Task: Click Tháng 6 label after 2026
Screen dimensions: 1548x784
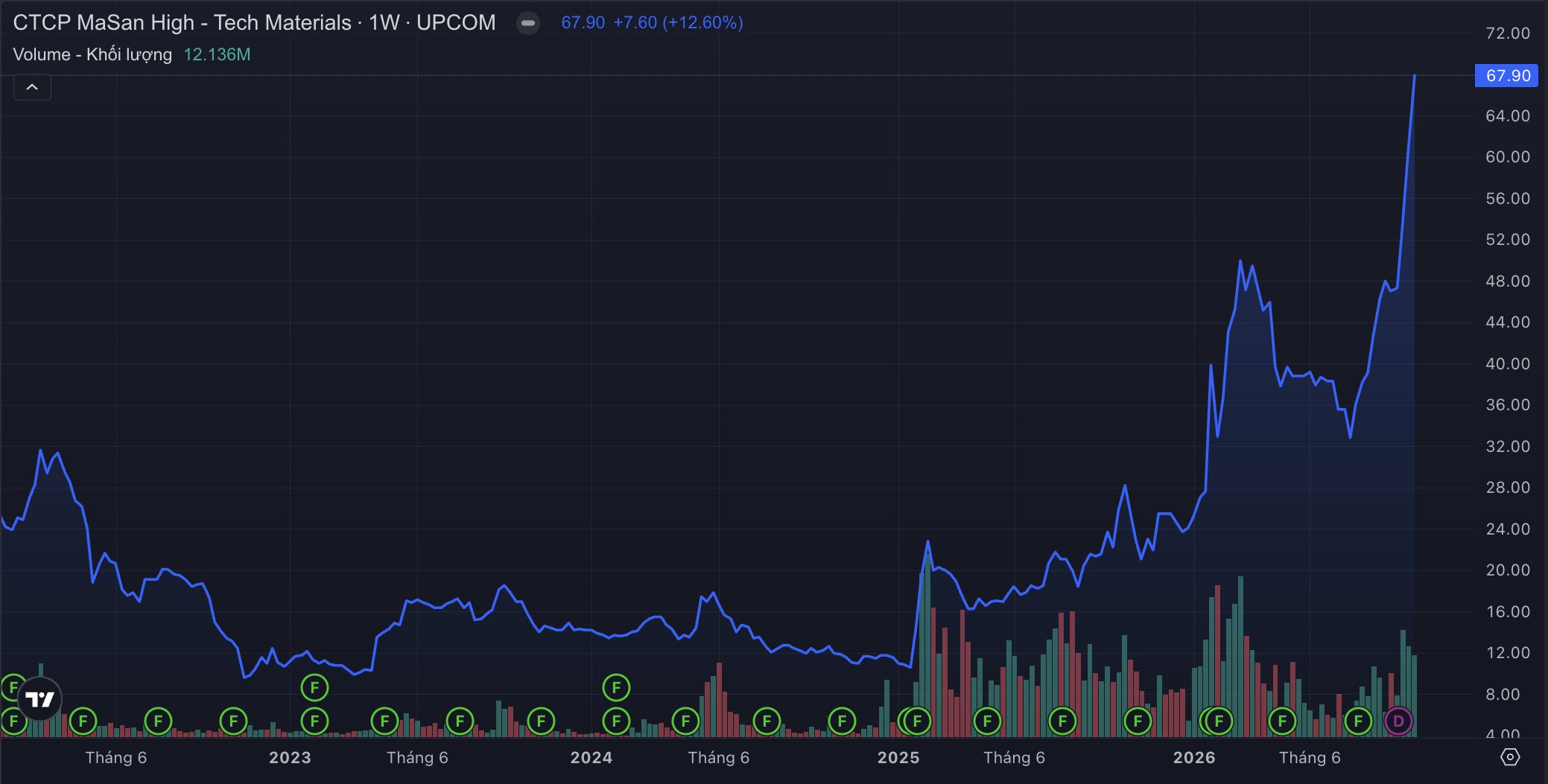Action: [1310, 757]
